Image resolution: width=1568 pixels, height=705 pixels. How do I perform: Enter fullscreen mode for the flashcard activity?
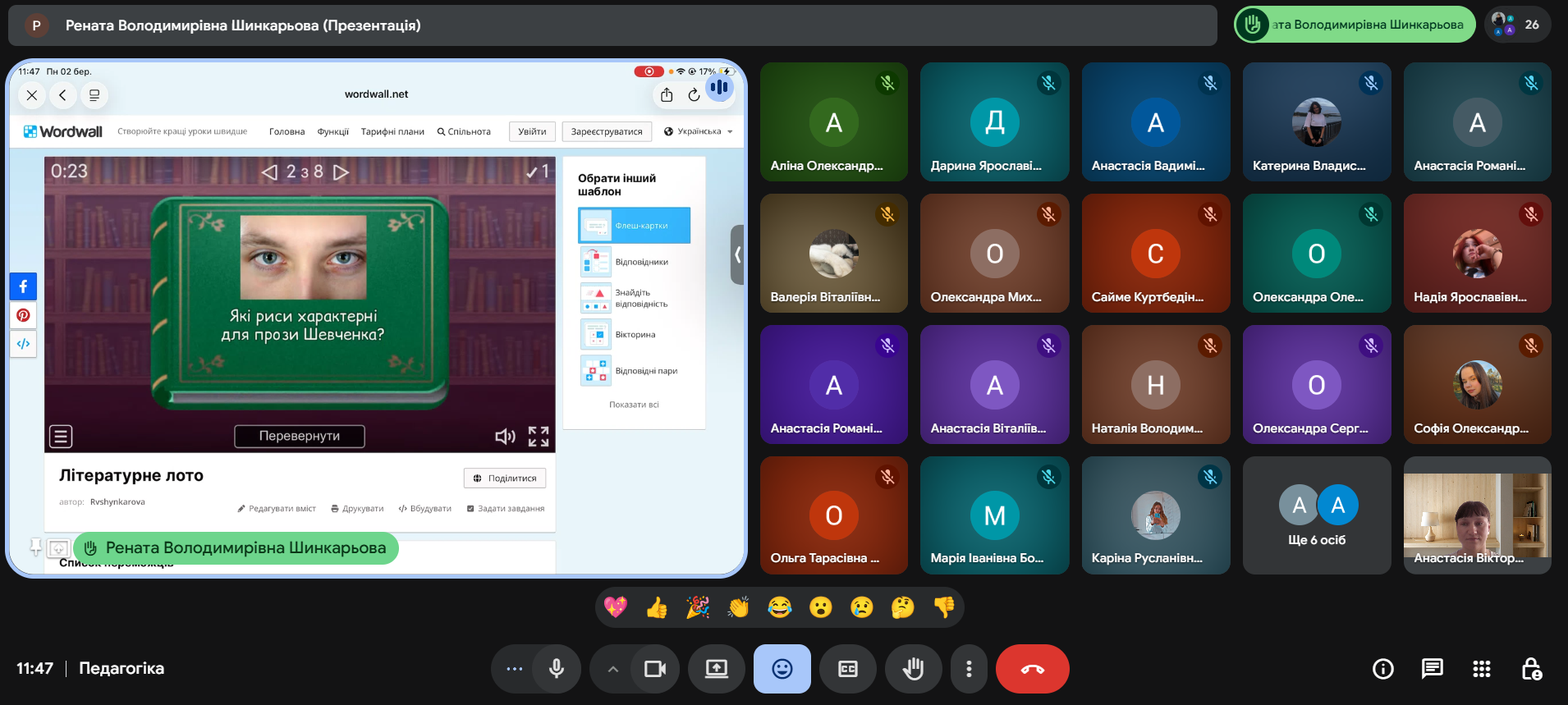point(539,436)
